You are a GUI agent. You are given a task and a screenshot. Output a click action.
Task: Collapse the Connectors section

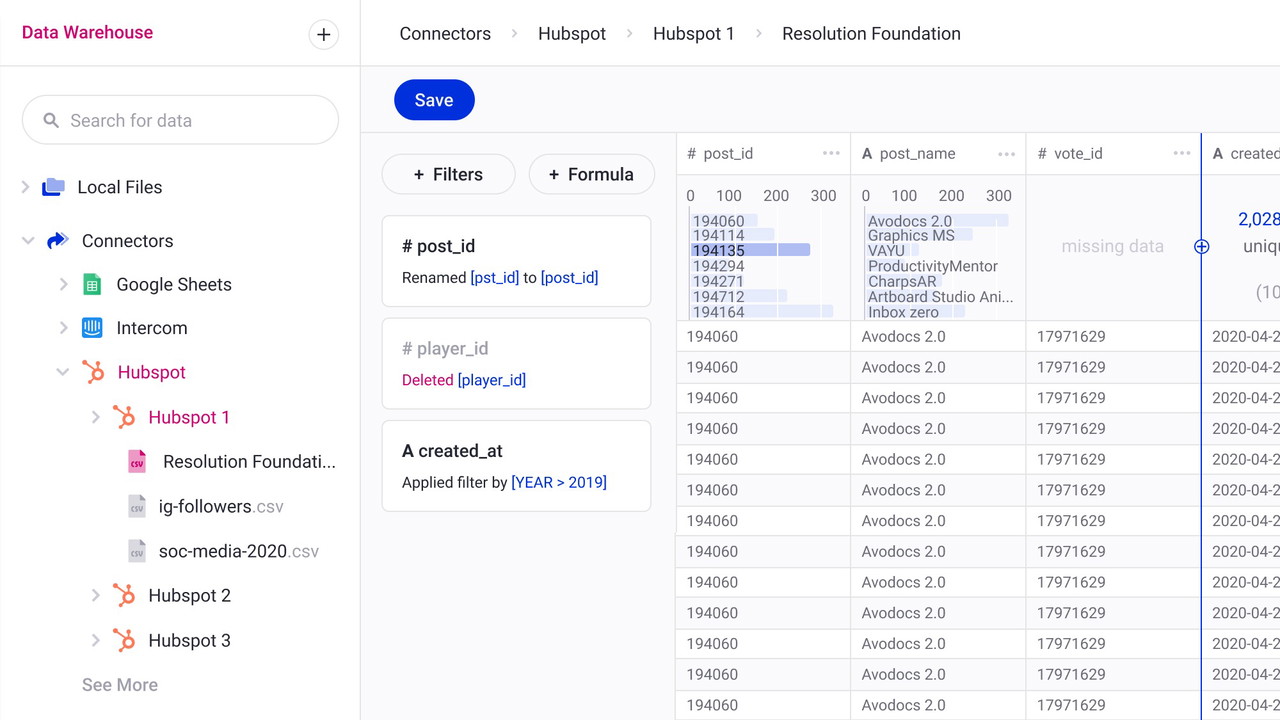pos(28,241)
